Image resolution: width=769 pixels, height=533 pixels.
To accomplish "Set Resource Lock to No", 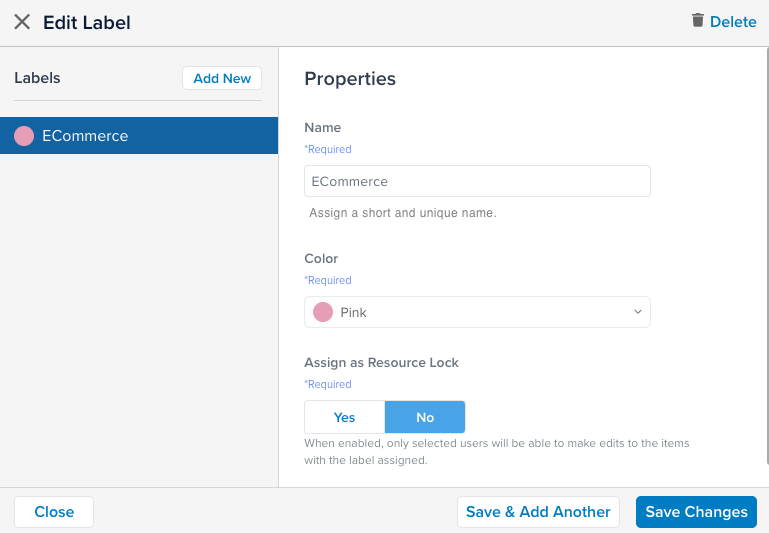I will tap(425, 417).
